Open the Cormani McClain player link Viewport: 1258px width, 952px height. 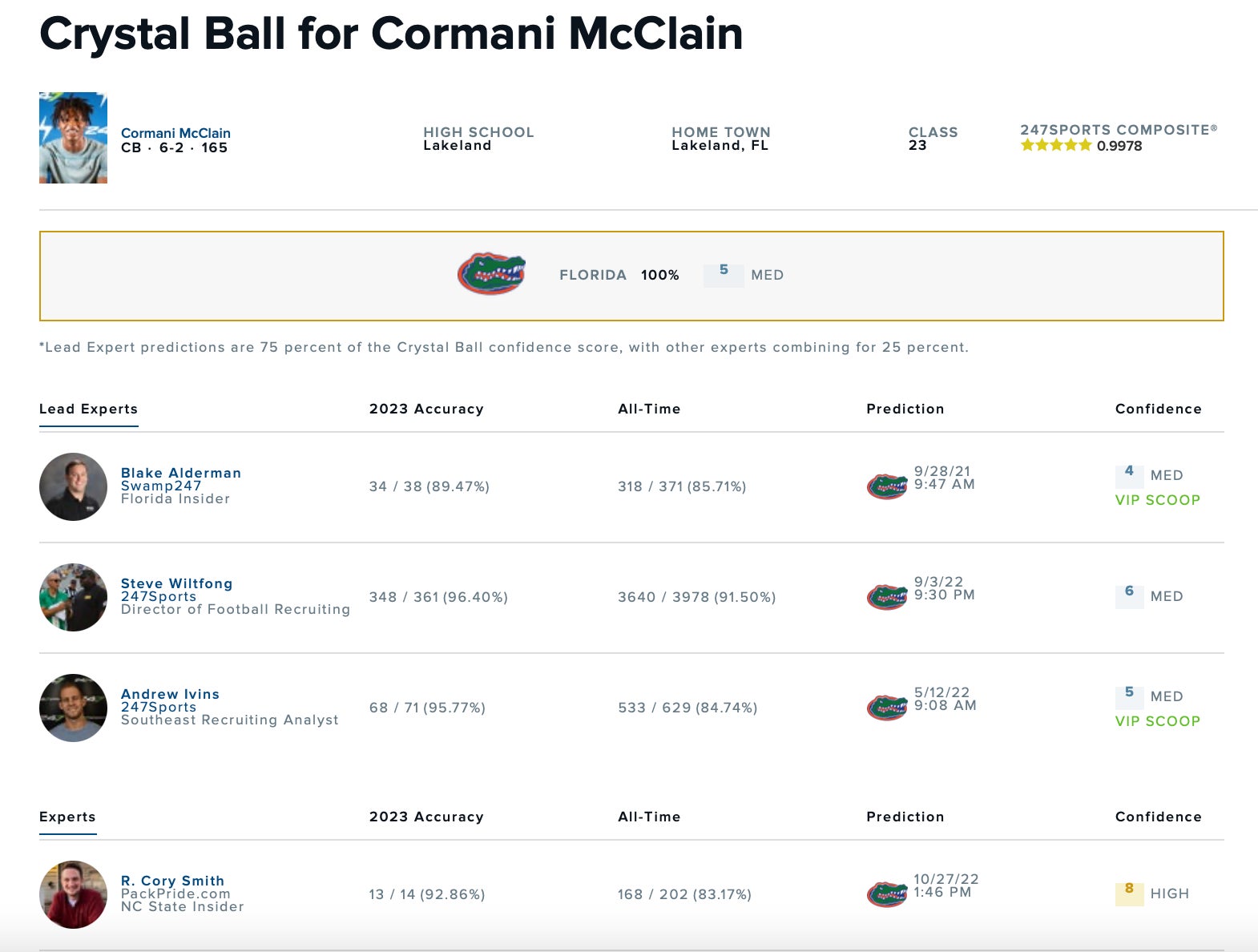(175, 133)
